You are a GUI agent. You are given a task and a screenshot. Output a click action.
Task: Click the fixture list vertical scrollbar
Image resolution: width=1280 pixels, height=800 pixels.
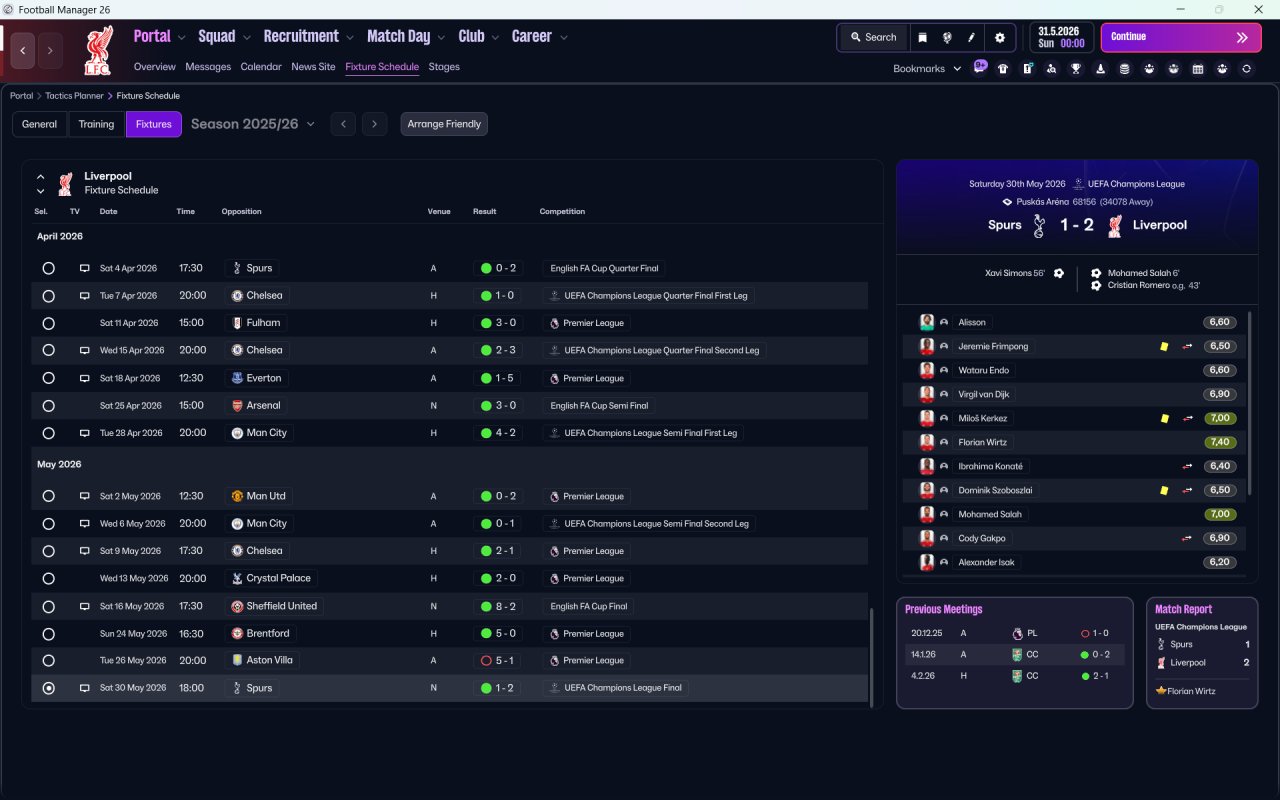(x=871, y=656)
